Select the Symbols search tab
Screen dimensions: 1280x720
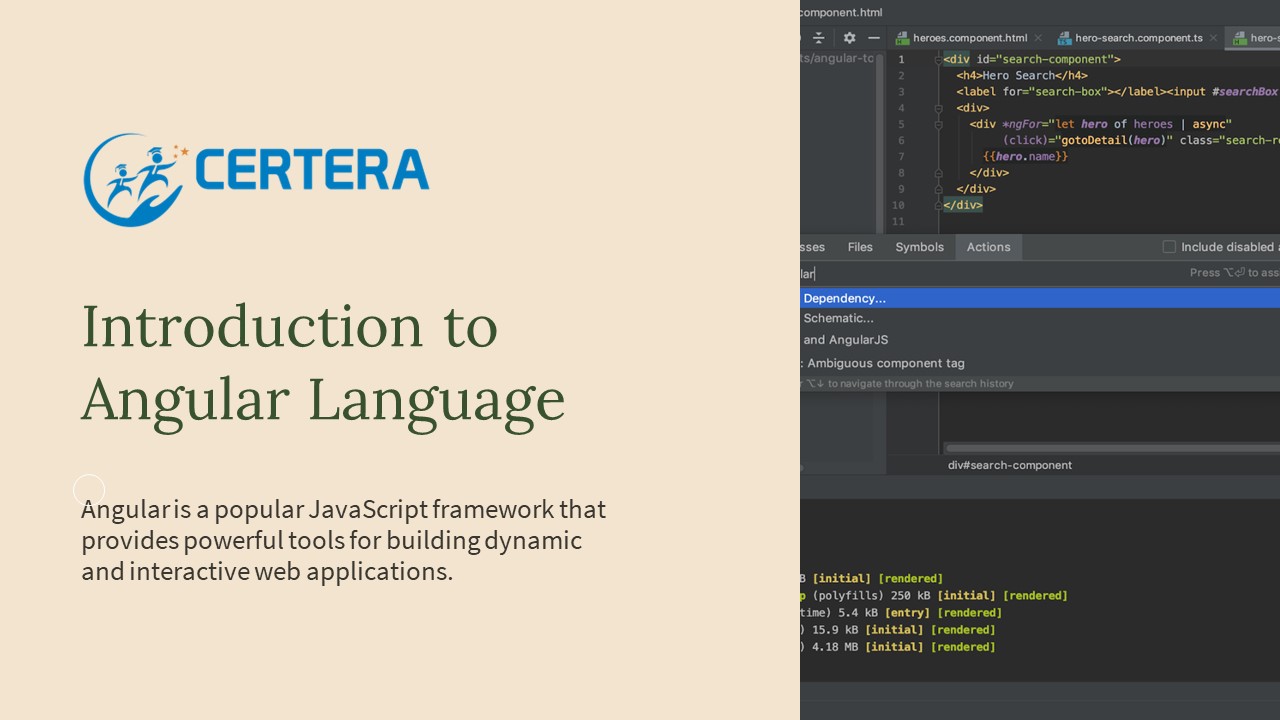pyautogui.click(x=919, y=247)
